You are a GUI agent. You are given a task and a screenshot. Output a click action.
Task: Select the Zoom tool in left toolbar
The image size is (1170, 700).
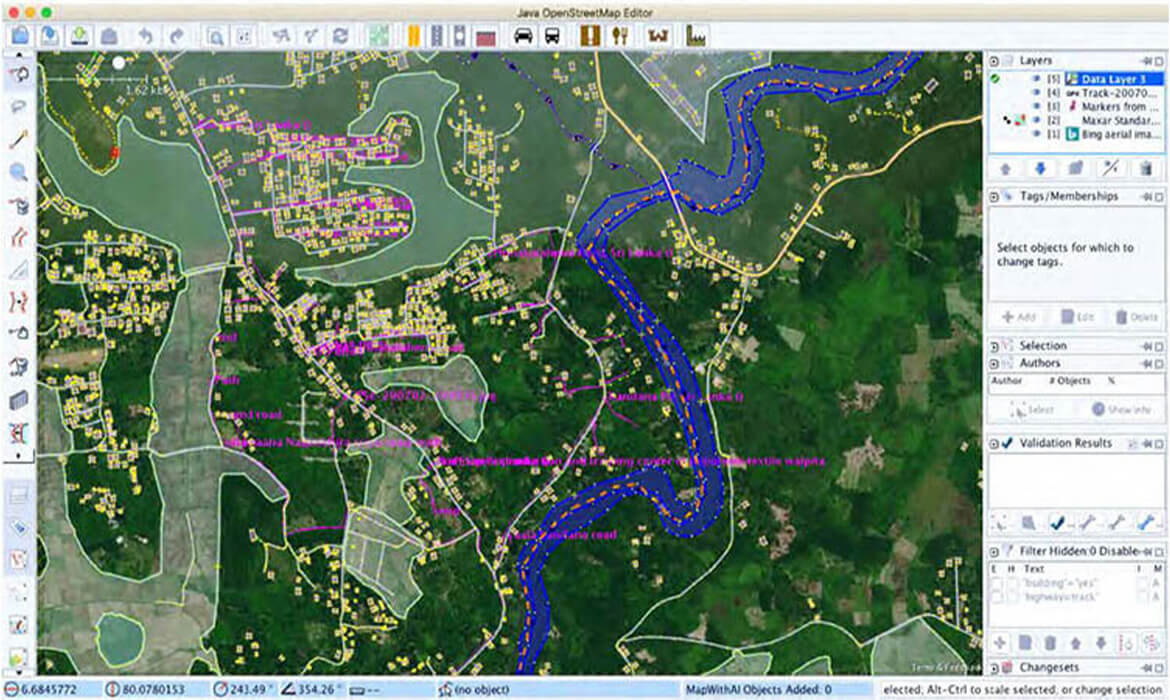(x=18, y=171)
